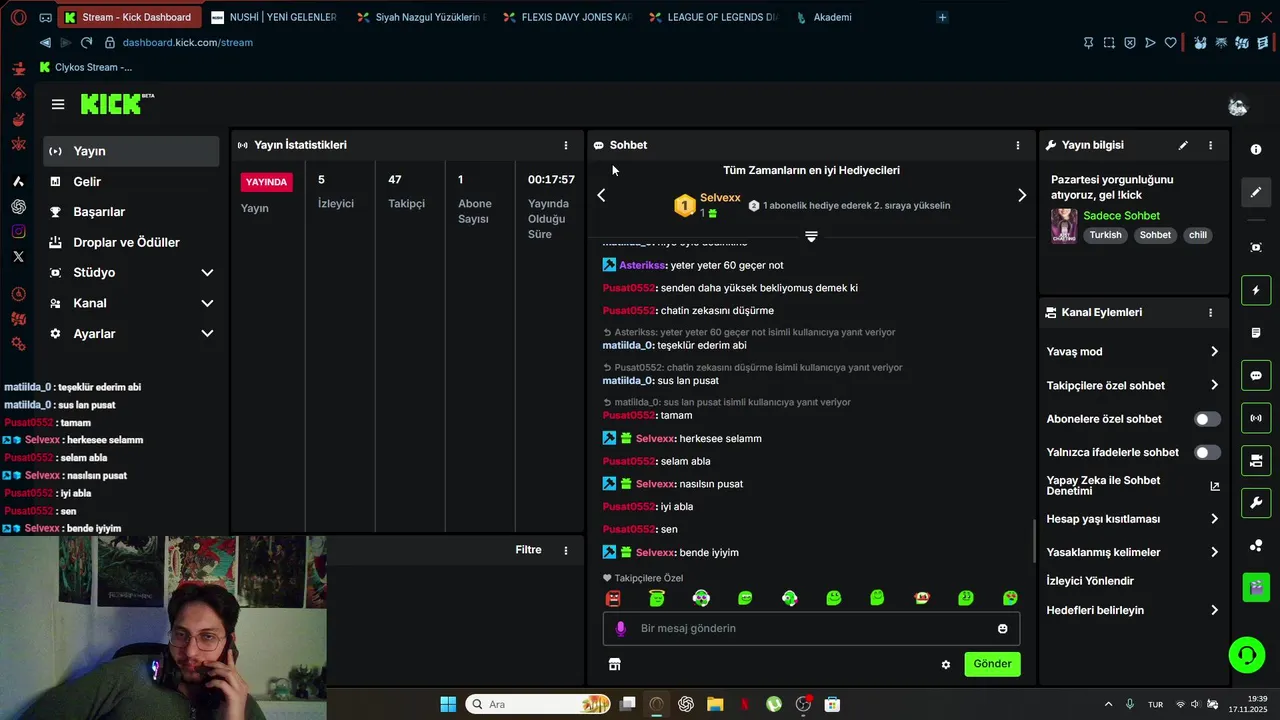The height and width of the screenshot is (720, 1280).
Task: Open Kanal Eylemleri three-dot menu
Action: pyautogui.click(x=1210, y=312)
